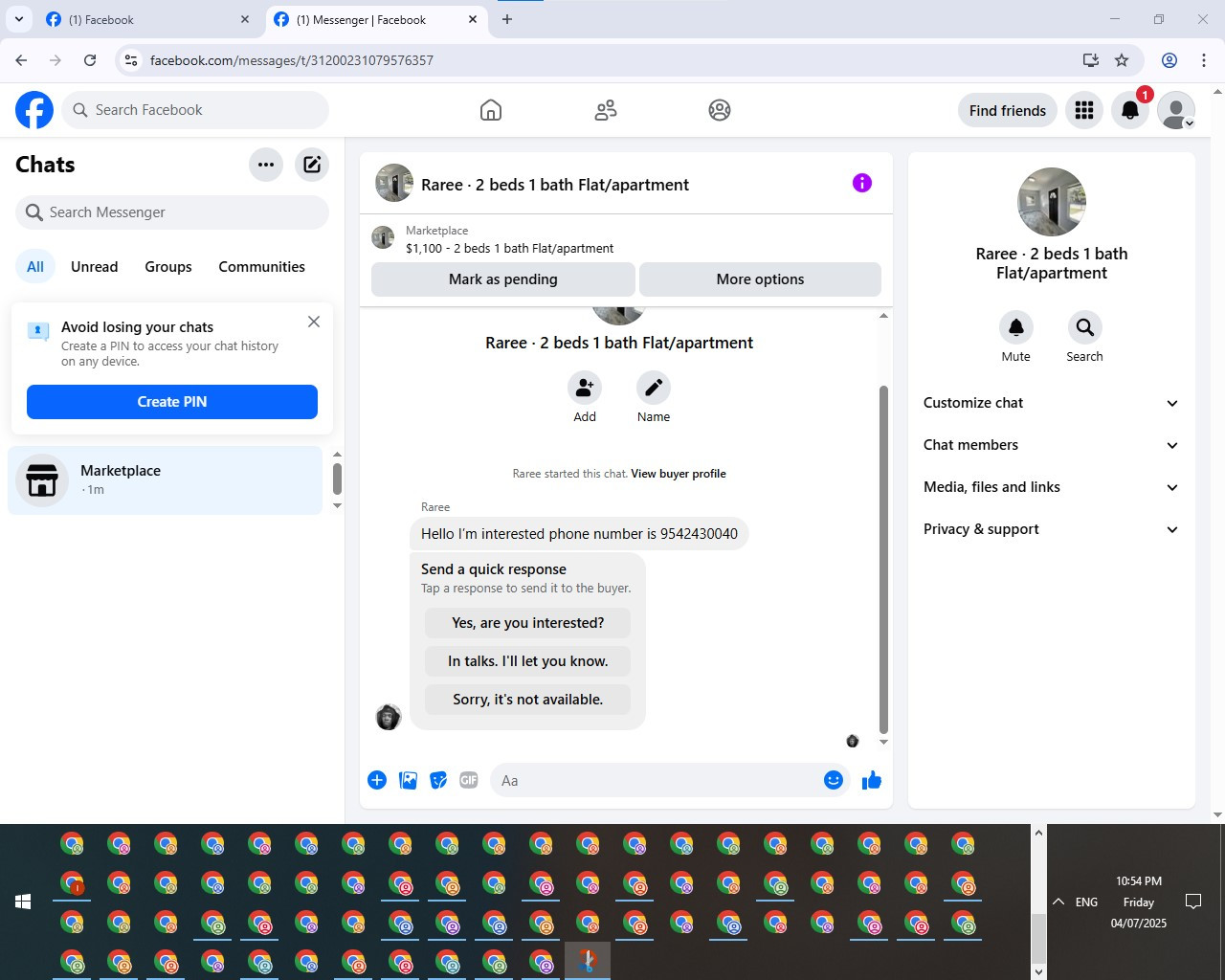Screen dimensions: 1225x980
Task: Expand Customize chat section
Action: pyautogui.click(x=1051, y=403)
